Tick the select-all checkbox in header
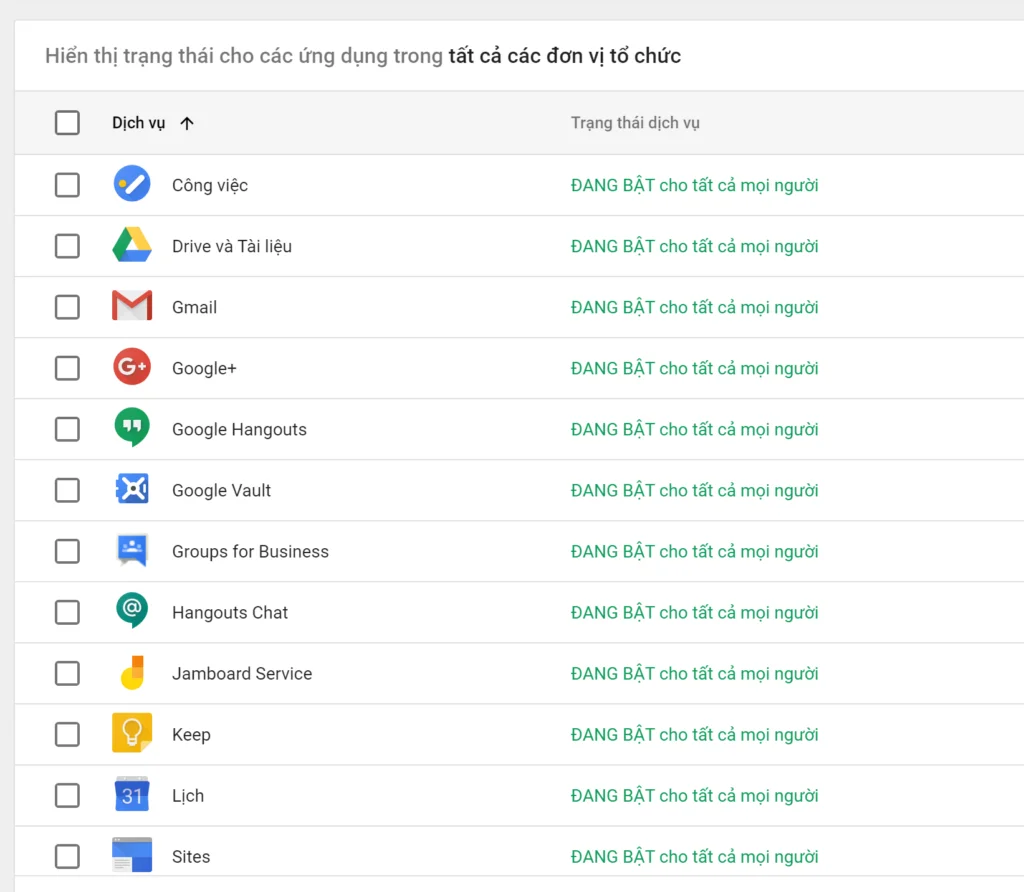 point(67,122)
